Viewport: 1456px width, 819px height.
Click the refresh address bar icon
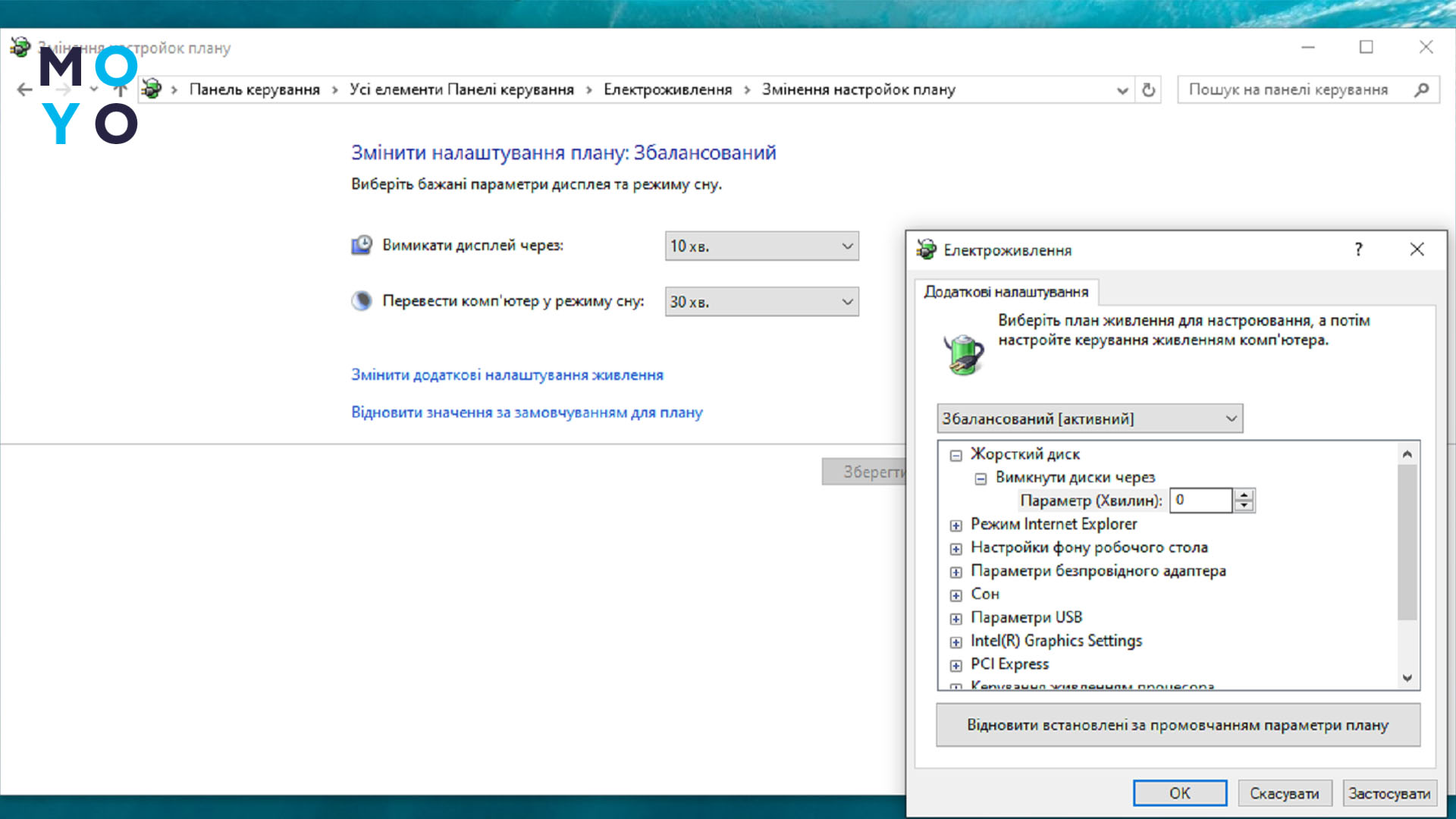click(x=1149, y=89)
